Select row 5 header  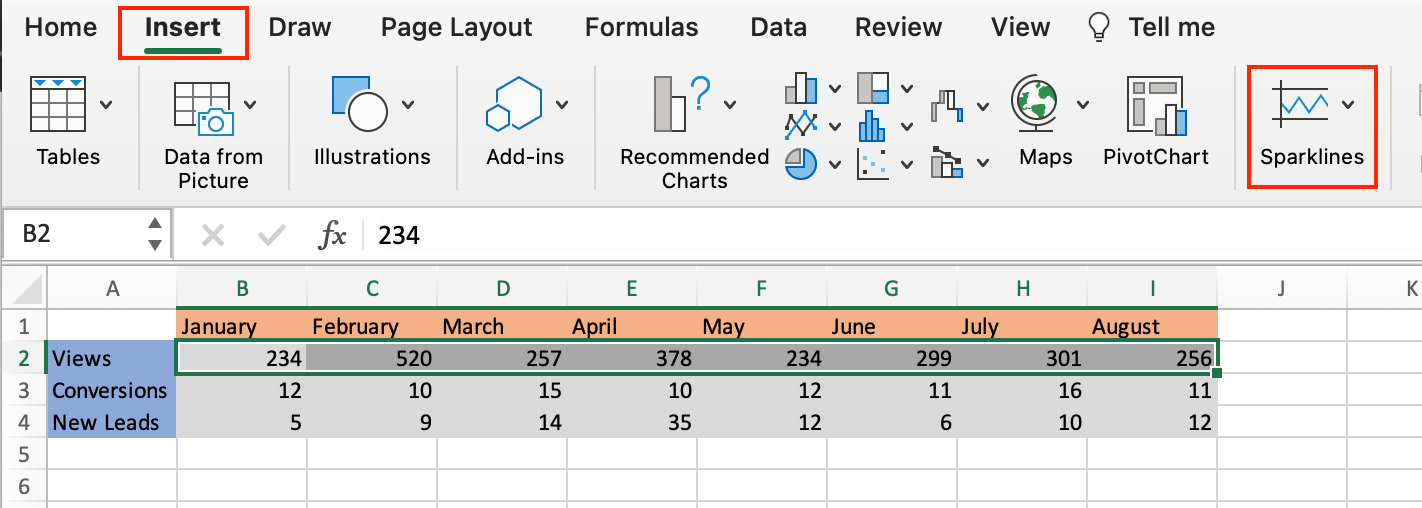(24, 454)
